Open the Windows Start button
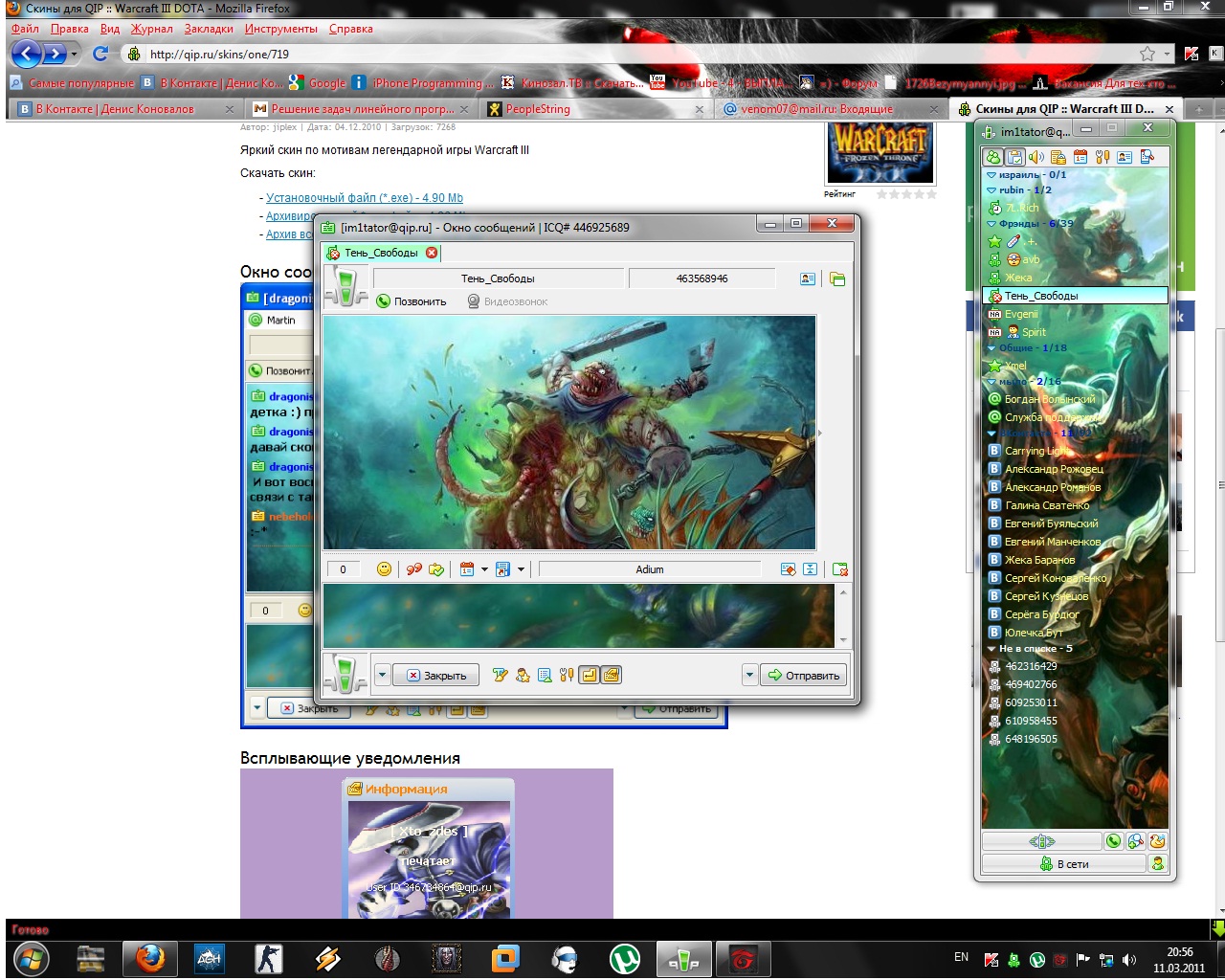 tap(32, 958)
